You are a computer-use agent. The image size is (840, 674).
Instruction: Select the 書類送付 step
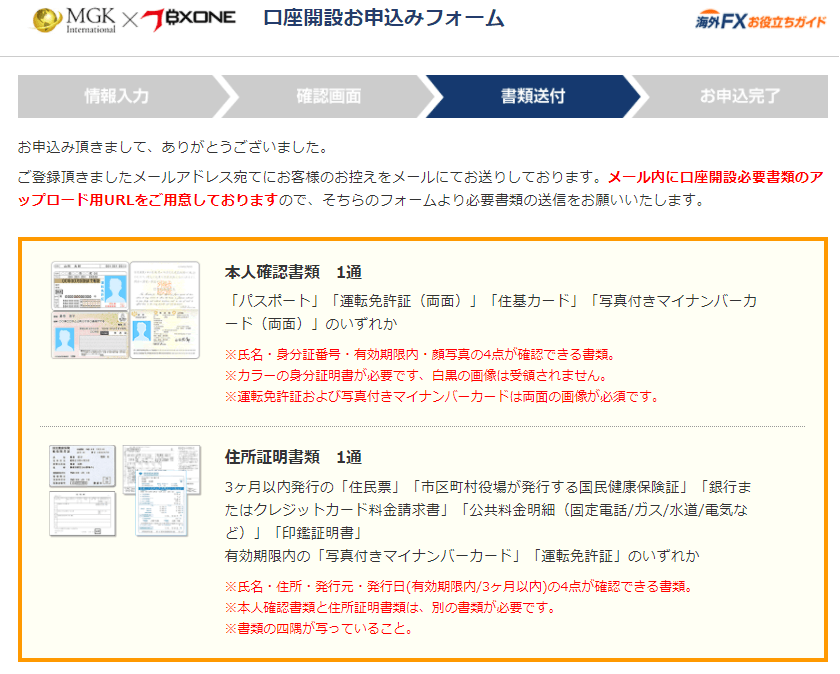[532, 96]
